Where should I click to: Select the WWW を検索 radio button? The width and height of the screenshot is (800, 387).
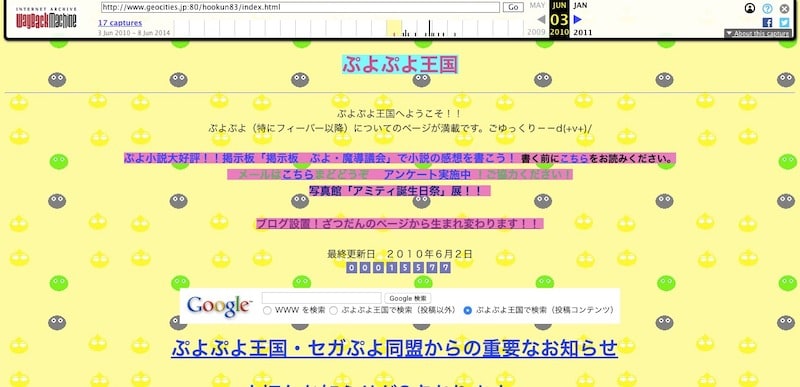coord(267,310)
